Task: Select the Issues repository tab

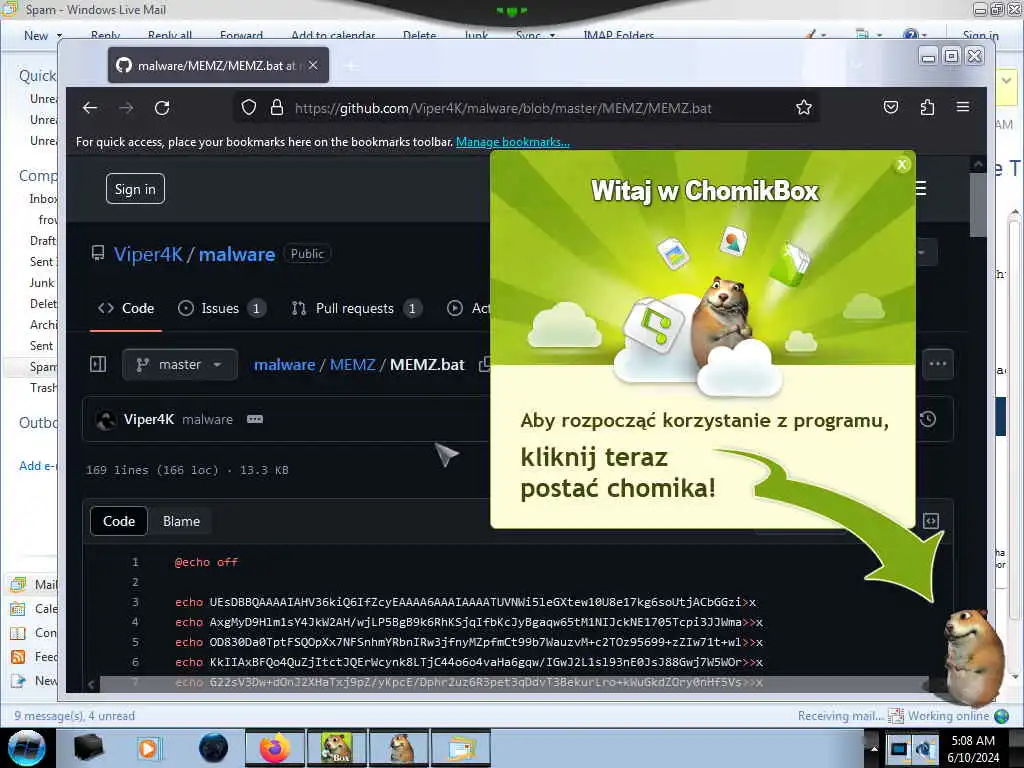Action: tap(221, 308)
